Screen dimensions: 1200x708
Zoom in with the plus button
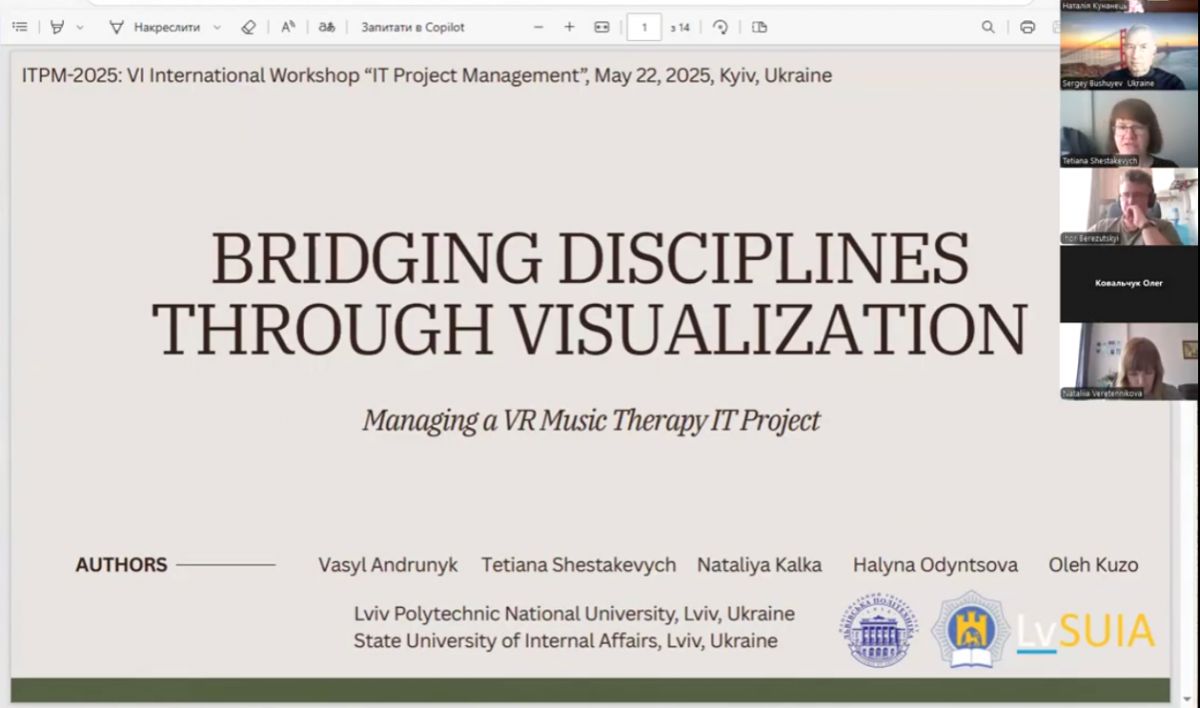tap(570, 27)
